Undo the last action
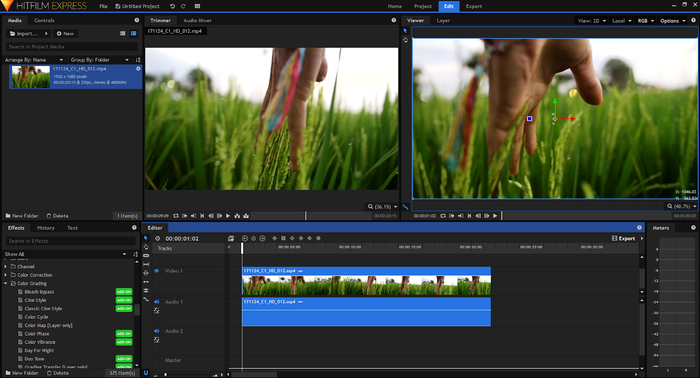 [173, 6]
